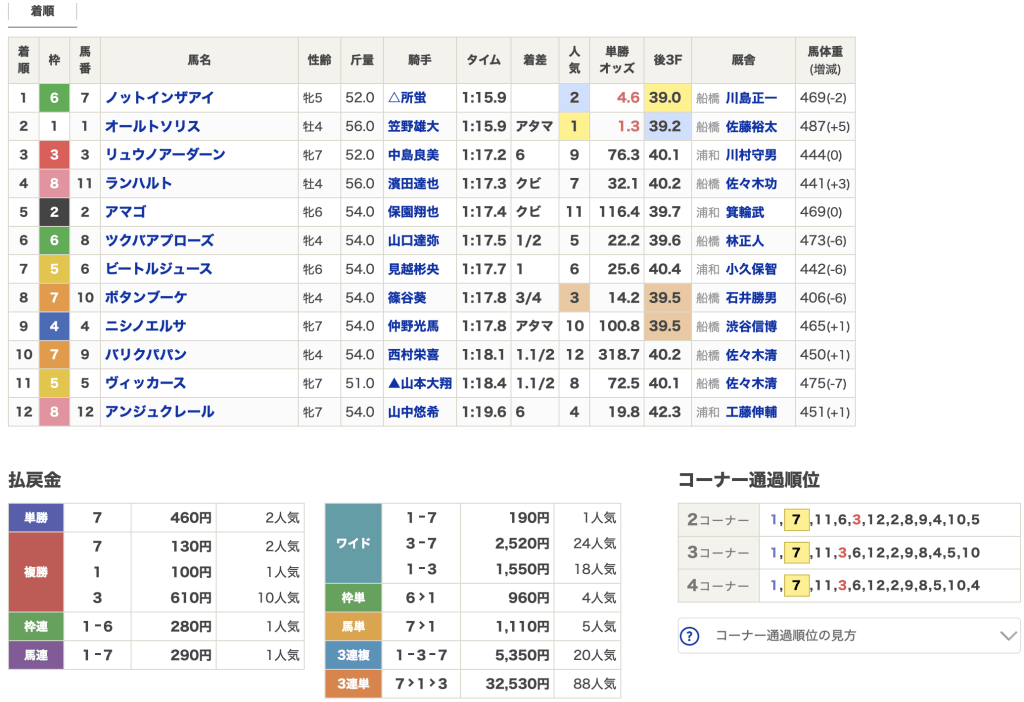Click the 3連単 payout label
This screenshot has height=702, width=1024.
[x=353, y=684]
